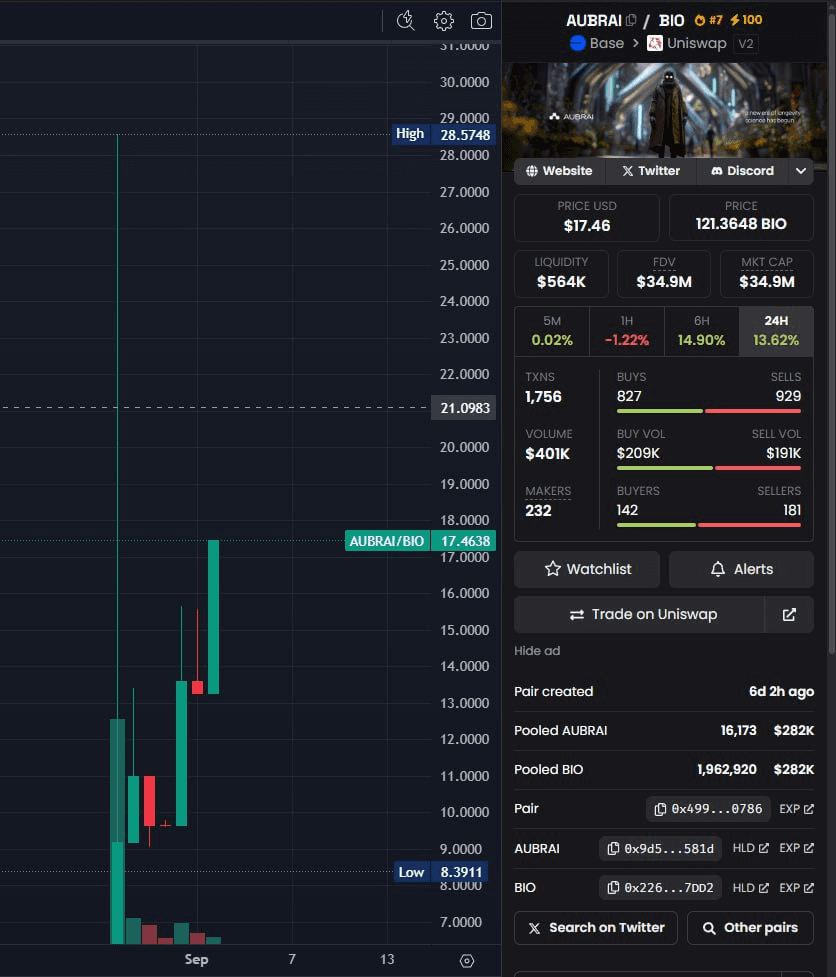
Task: Click the VOLUME $401K stat
Action: point(548,444)
